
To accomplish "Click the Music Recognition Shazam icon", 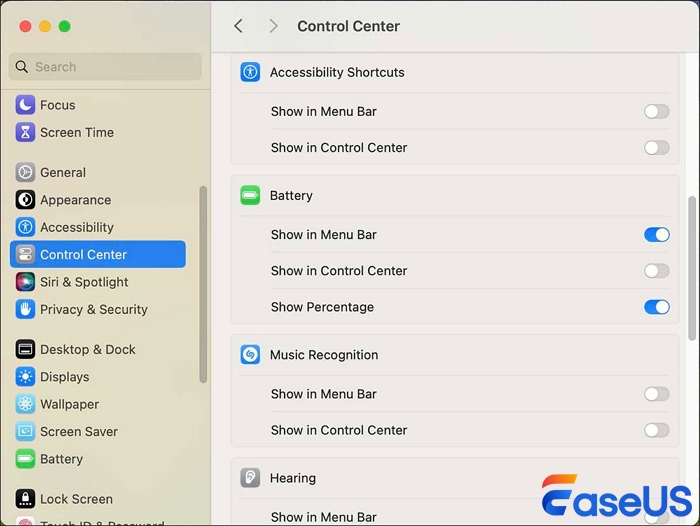I will tap(250, 355).
